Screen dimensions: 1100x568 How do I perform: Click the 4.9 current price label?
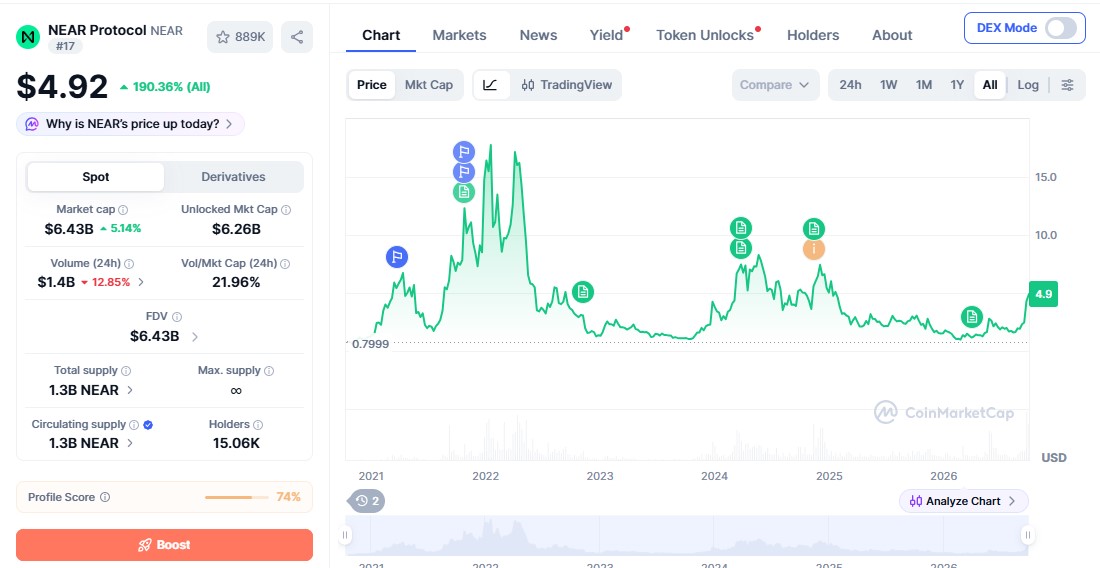coord(1043,294)
